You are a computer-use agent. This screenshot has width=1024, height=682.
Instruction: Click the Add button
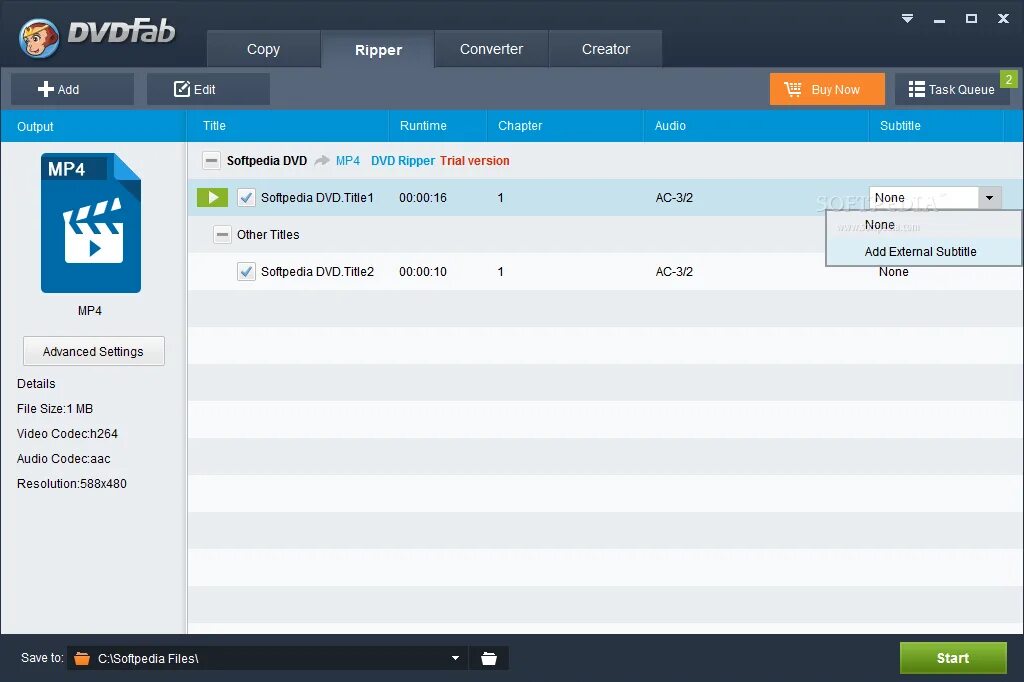72,89
